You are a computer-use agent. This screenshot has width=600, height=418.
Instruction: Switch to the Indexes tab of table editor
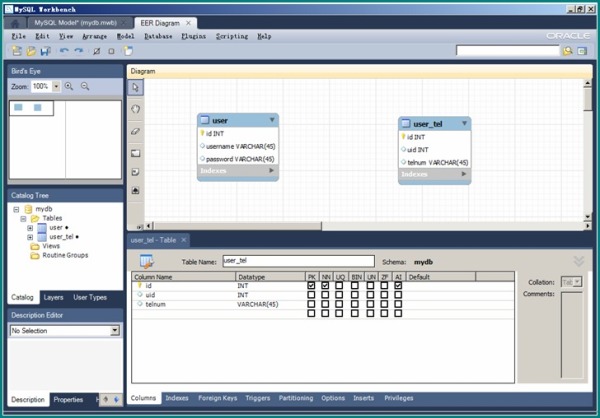(177, 398)
